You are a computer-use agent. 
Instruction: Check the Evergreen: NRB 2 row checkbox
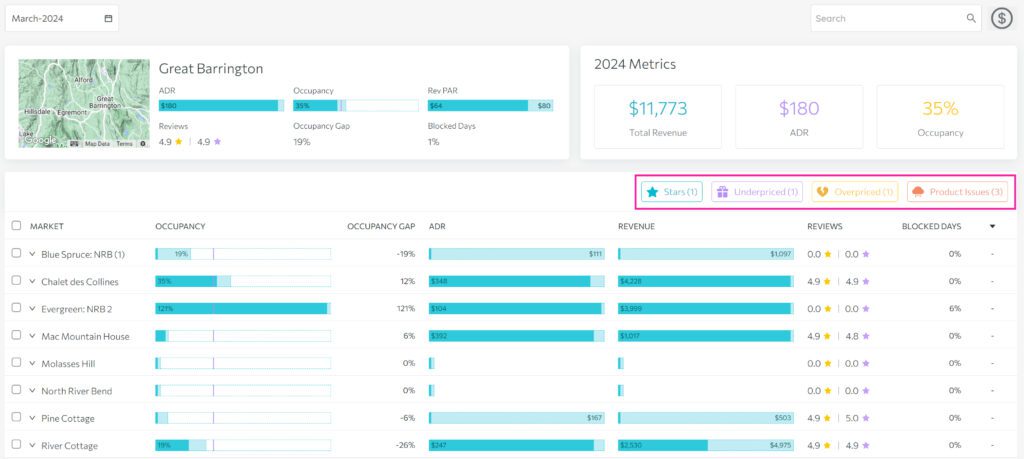pos(16,308)
